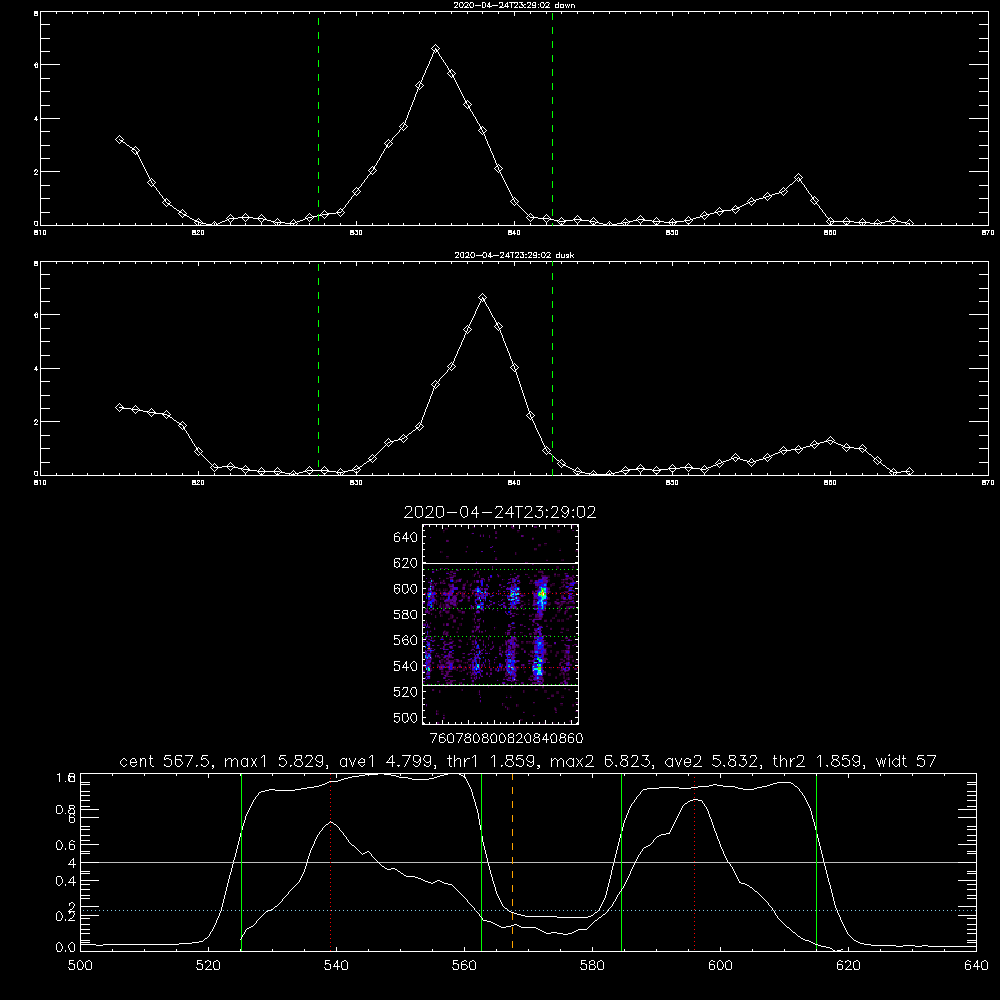The image size is (1000, 1000).
Task: Click the bottom plot x-axis label 520
Action: (209, 966)
